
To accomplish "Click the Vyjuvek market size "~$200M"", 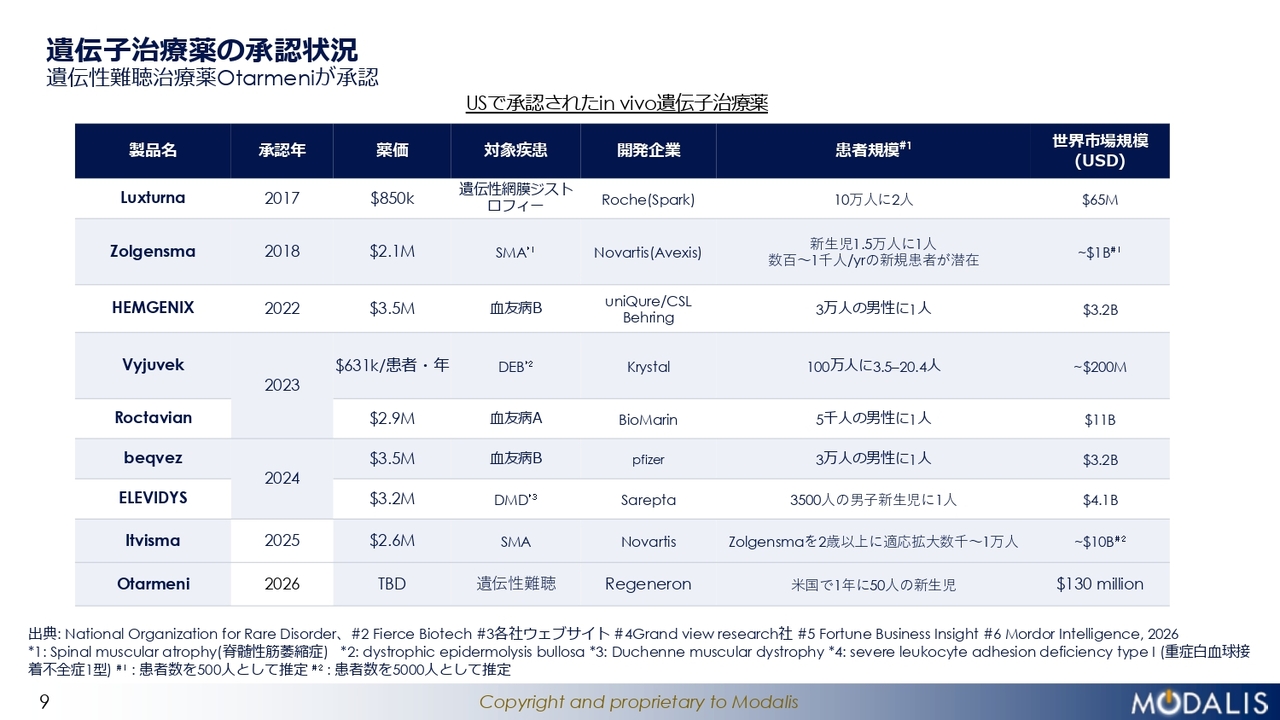I will tap(1100, 367).
